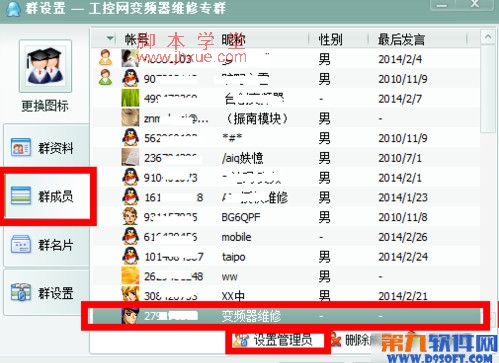Click the *#* nickname cell
499x363 pixels.
click(232, 138)
